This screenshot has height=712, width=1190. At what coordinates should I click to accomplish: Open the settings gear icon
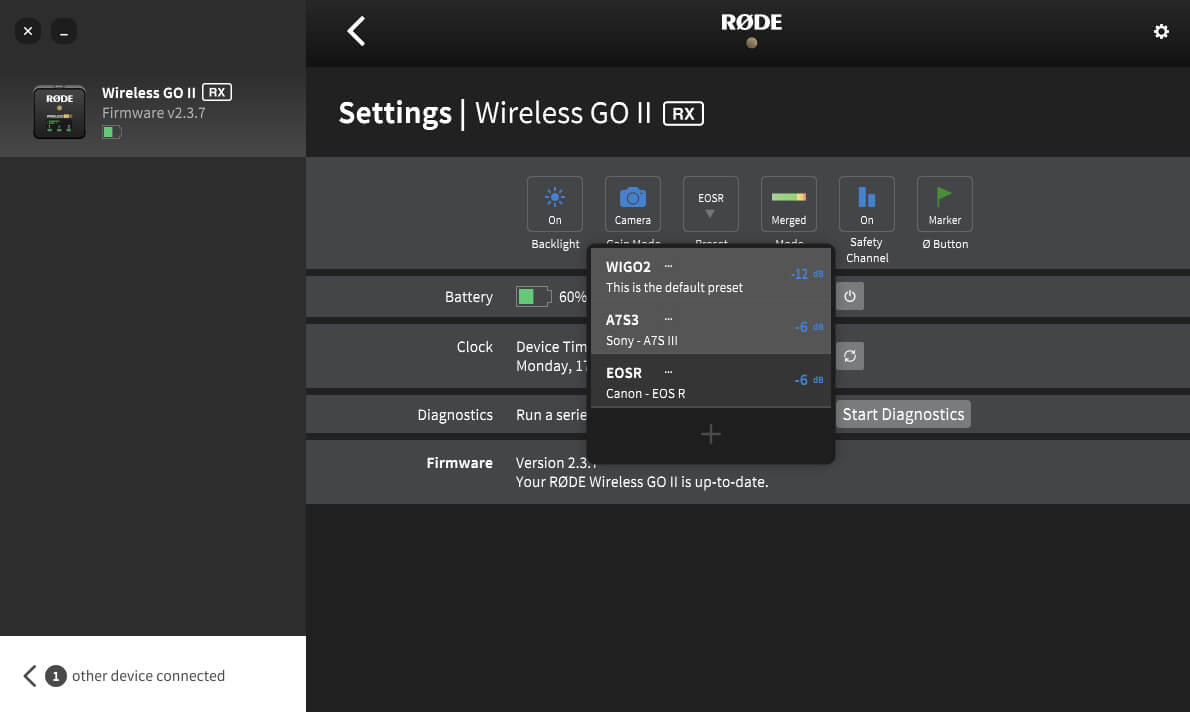point(1161,32)
